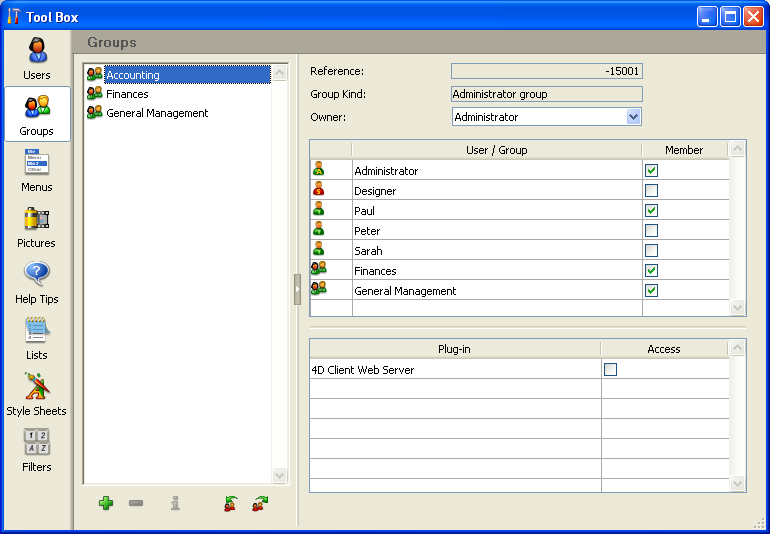Go to the Lists page

tap(37, 337)
